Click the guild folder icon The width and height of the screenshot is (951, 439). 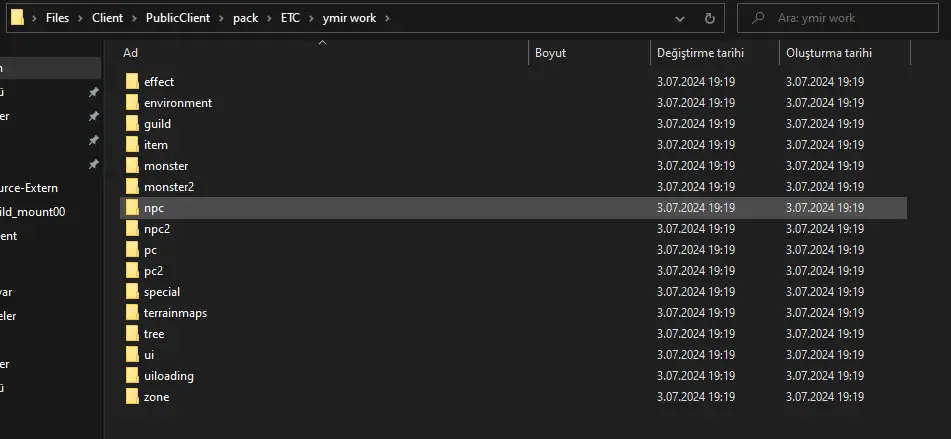[x=131, y=124]
